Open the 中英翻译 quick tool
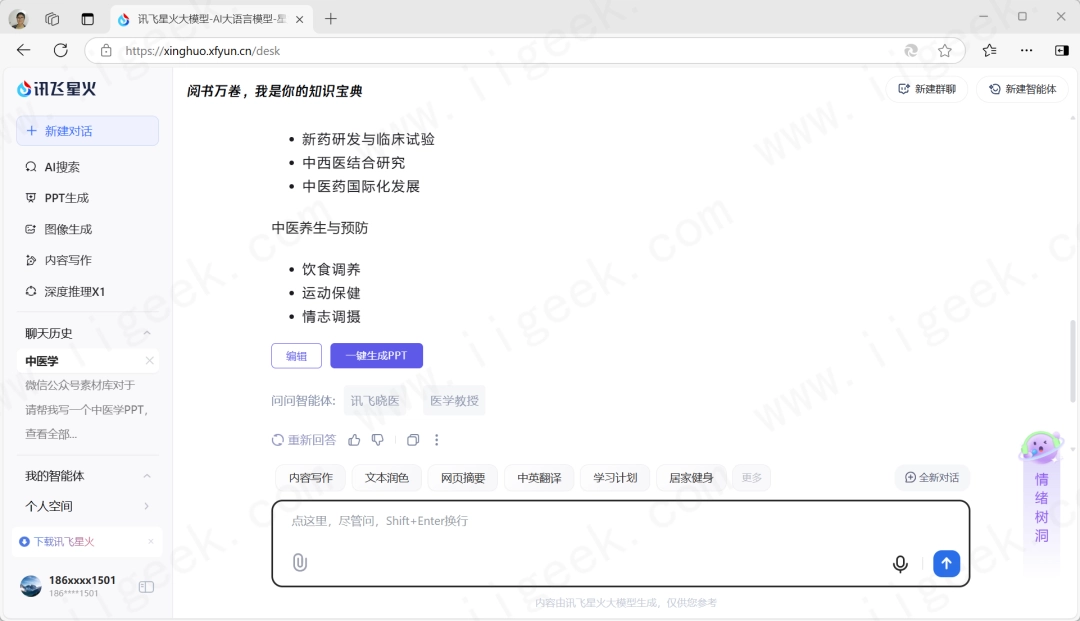This screenshot has height=621, width=1080. tap(538, 478)
